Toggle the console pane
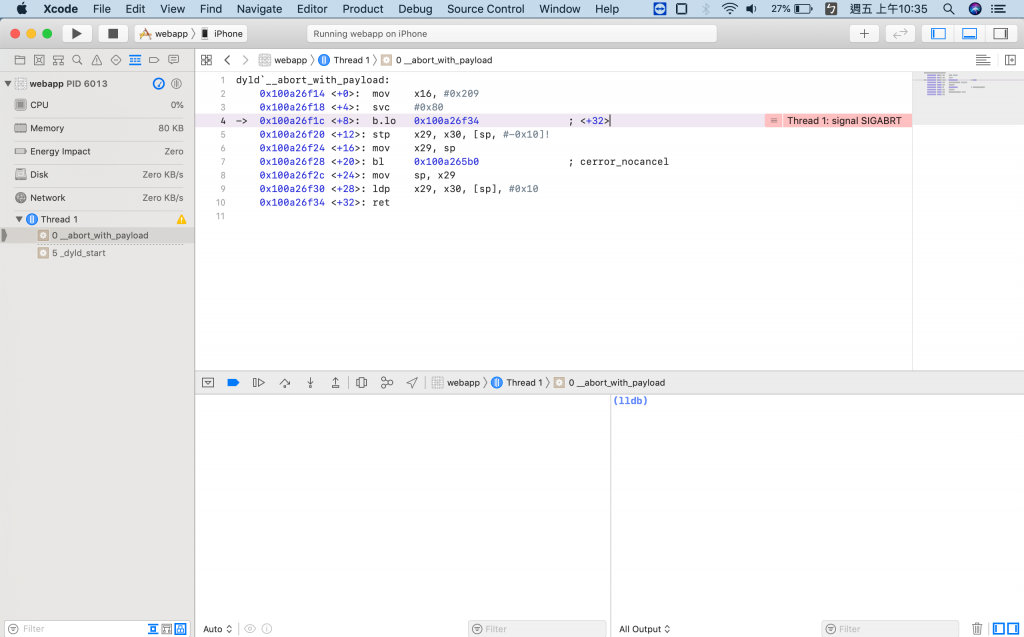The height and width of the screenshot is (637, 1024). click(x=1013, y=629)
